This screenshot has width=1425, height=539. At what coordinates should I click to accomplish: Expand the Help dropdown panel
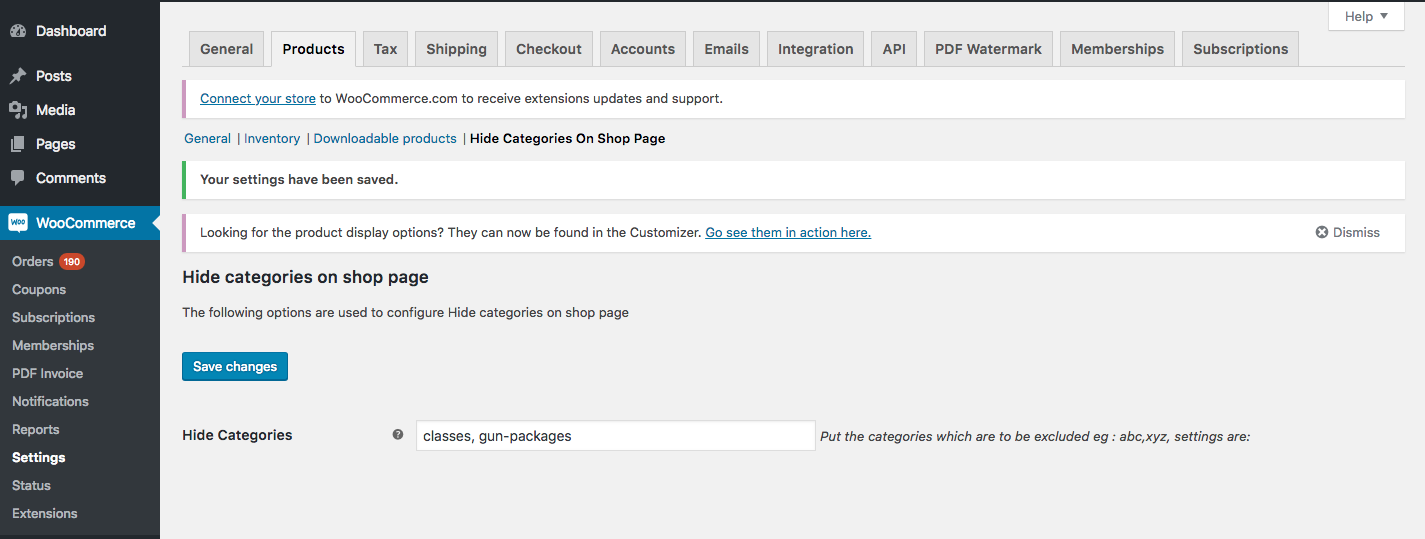pyautogui.click(x=1366, y=16)
